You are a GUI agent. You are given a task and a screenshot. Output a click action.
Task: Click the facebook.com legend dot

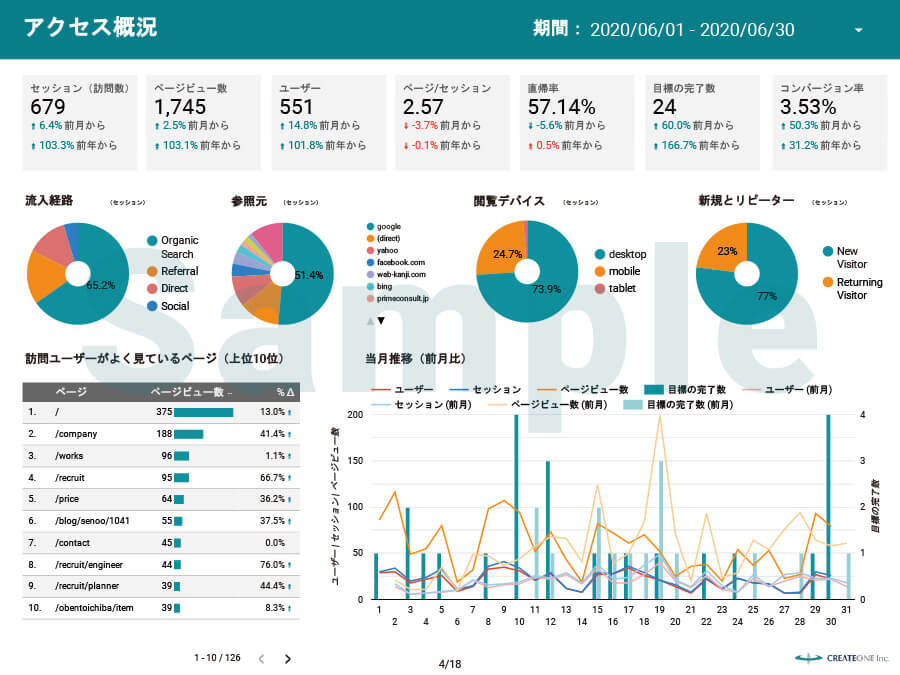coord(370,262)
